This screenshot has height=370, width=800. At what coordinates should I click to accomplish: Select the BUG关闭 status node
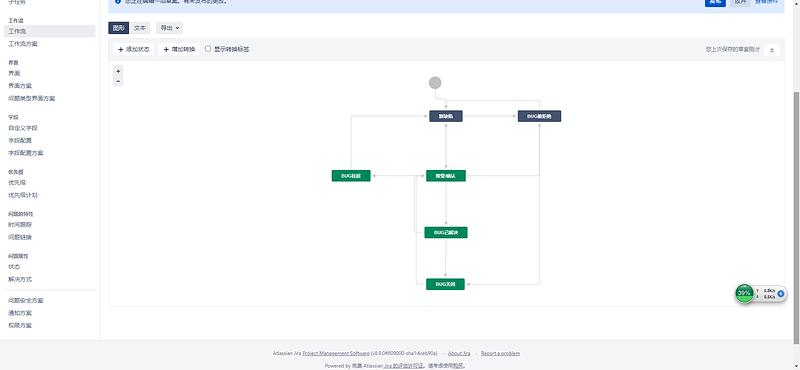(445, 284)
